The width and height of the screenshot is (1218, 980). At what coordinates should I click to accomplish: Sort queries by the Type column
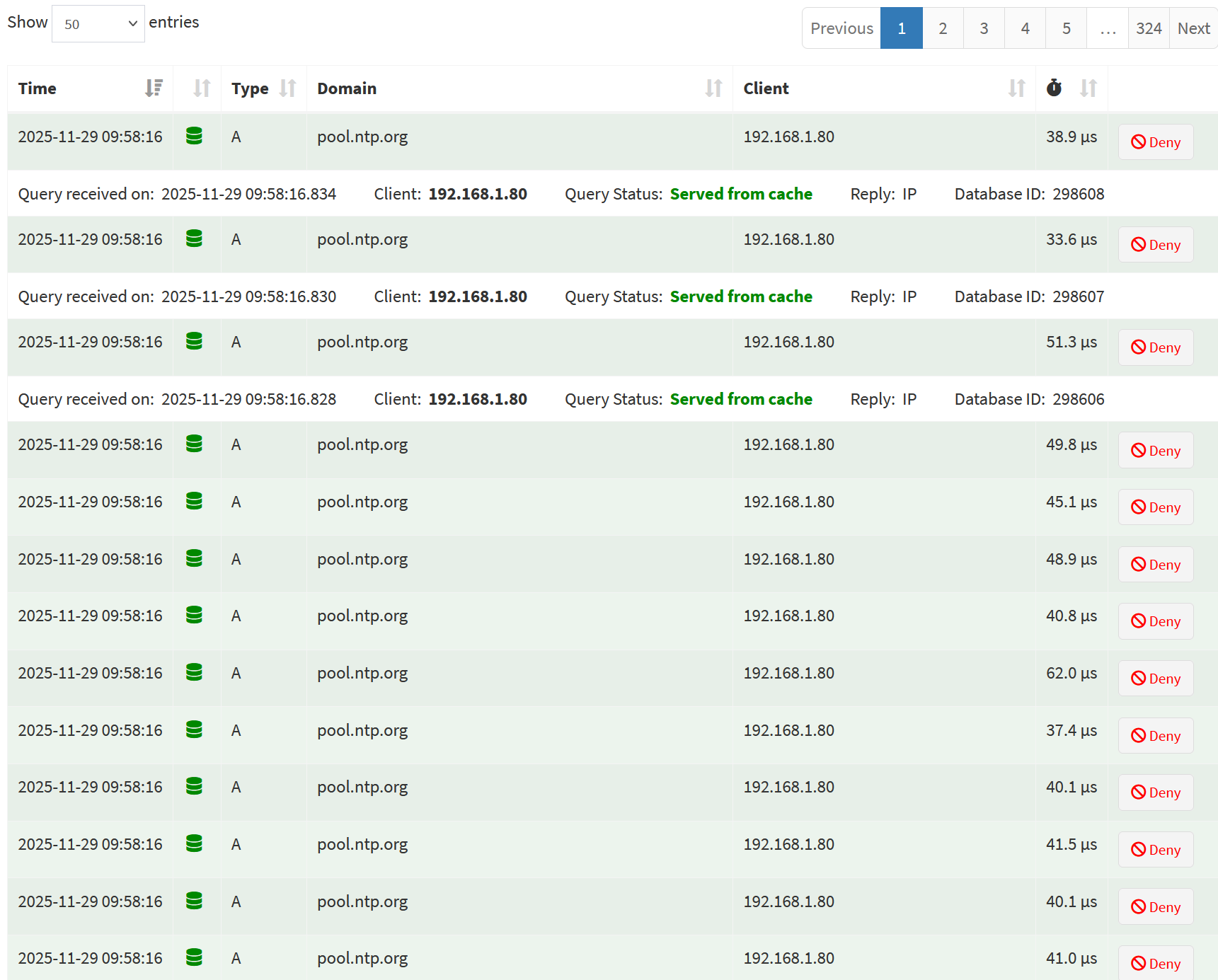(x=287, y=88)
